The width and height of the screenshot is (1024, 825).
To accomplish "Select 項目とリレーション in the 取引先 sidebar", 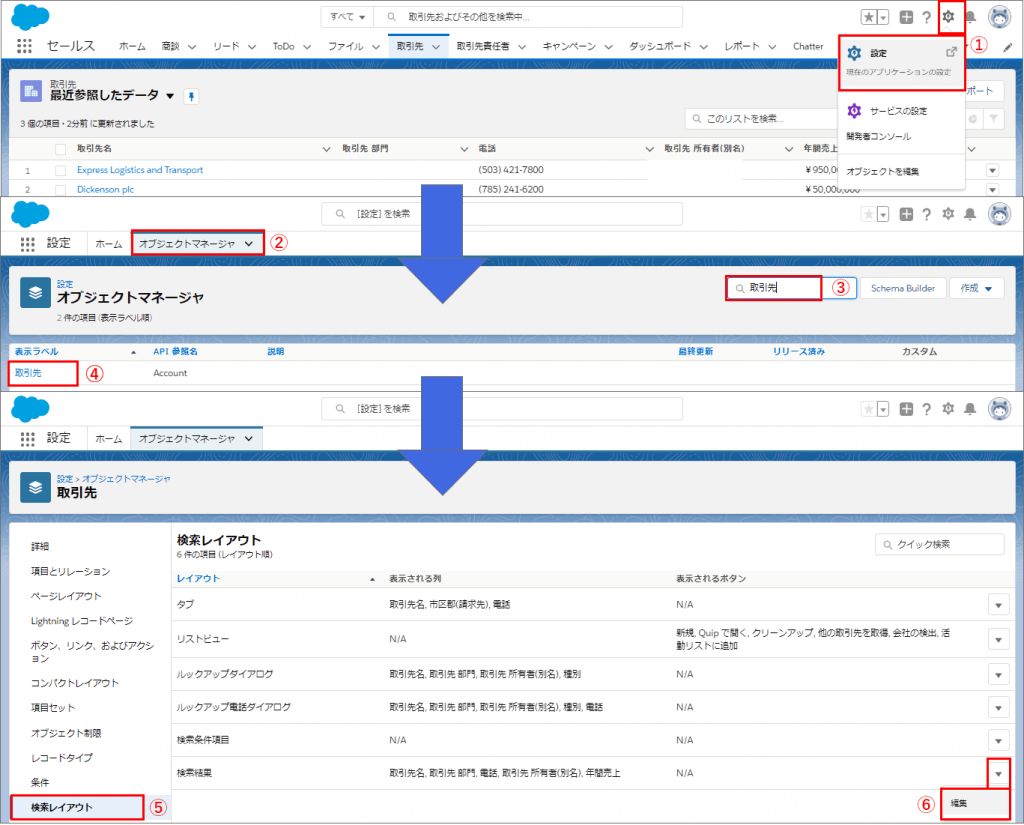I will 71,572.
